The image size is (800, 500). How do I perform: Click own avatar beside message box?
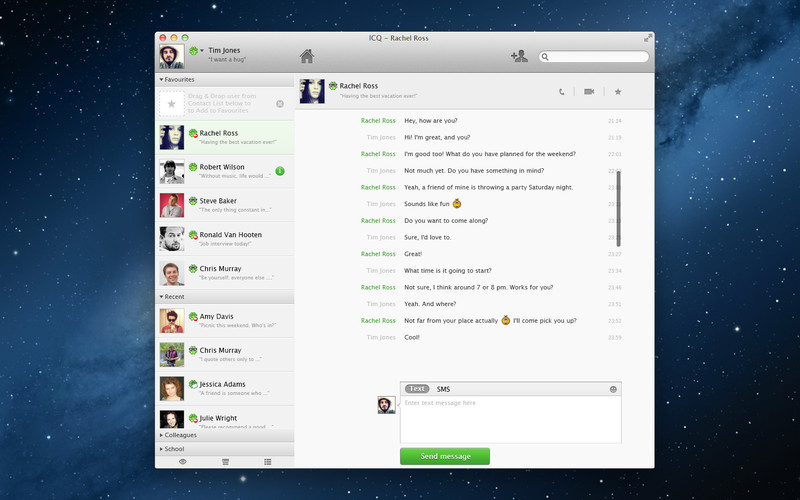386,405
